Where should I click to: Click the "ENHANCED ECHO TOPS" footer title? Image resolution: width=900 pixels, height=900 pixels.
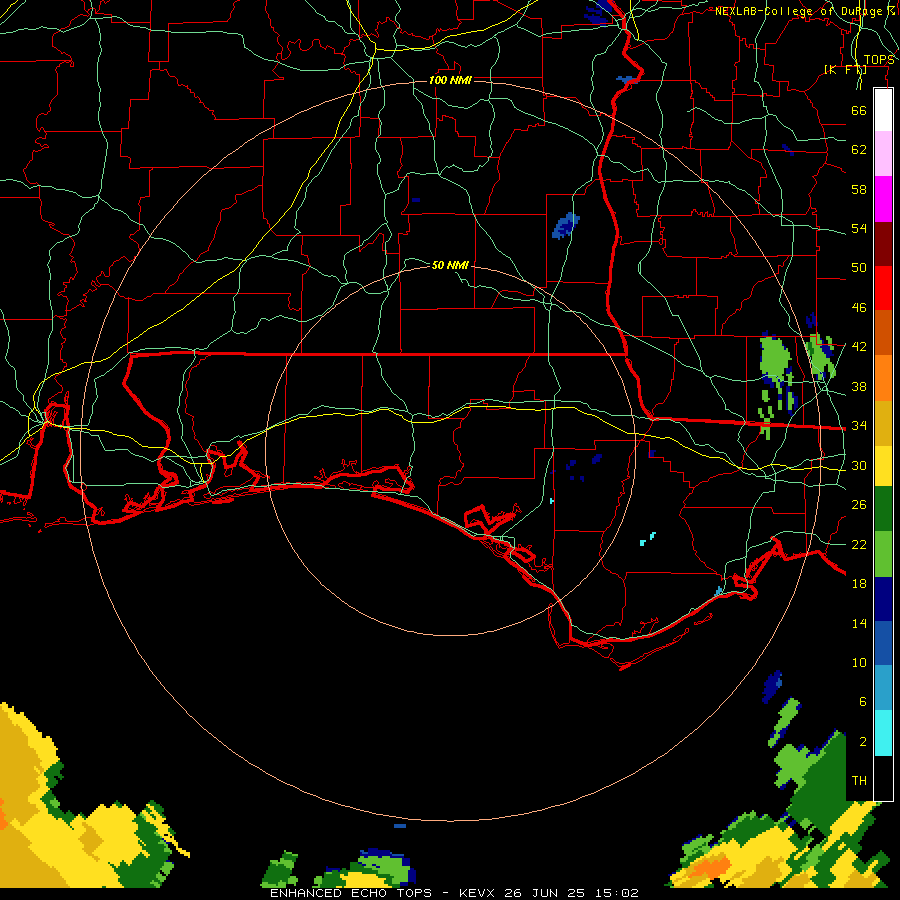pos(351,893)
